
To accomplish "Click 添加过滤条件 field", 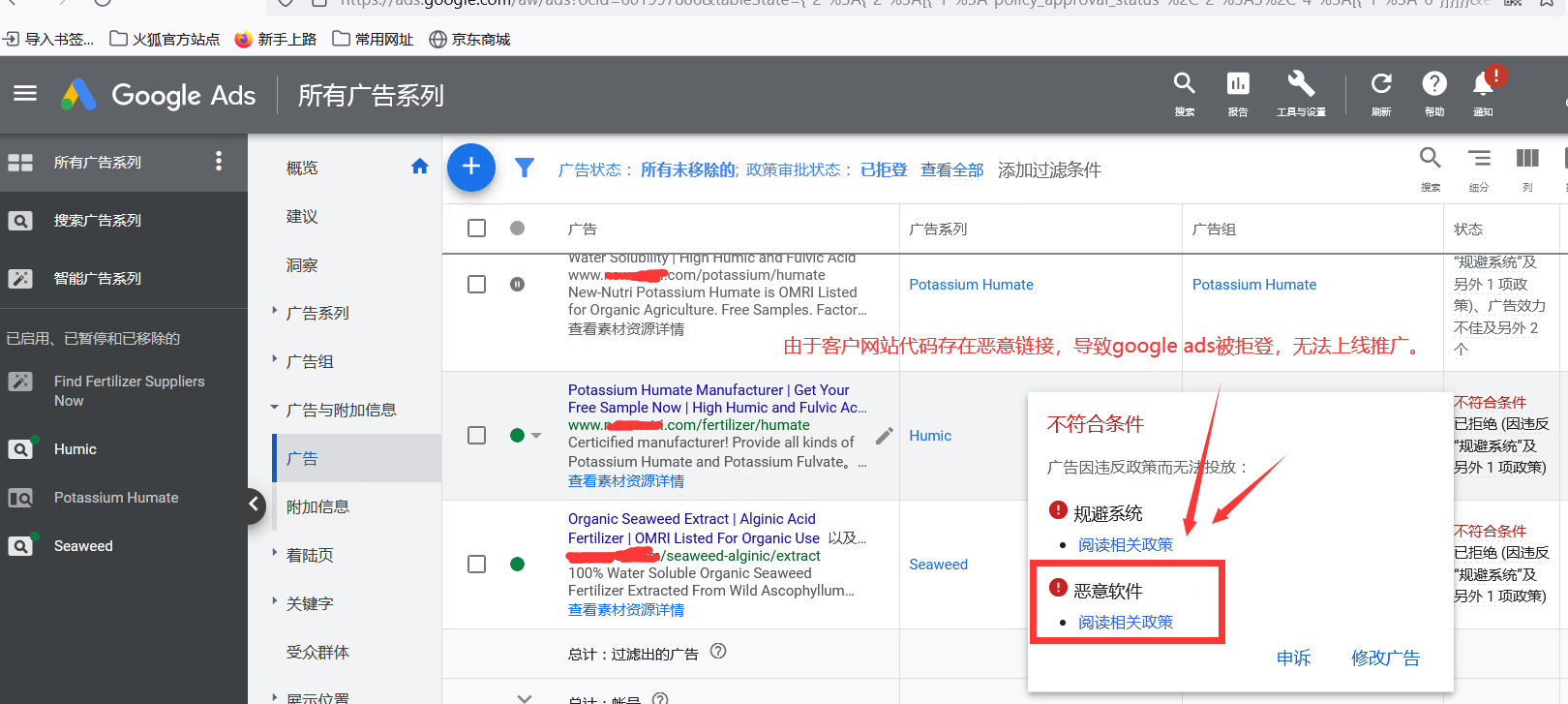I will (x=1049, y=169).
